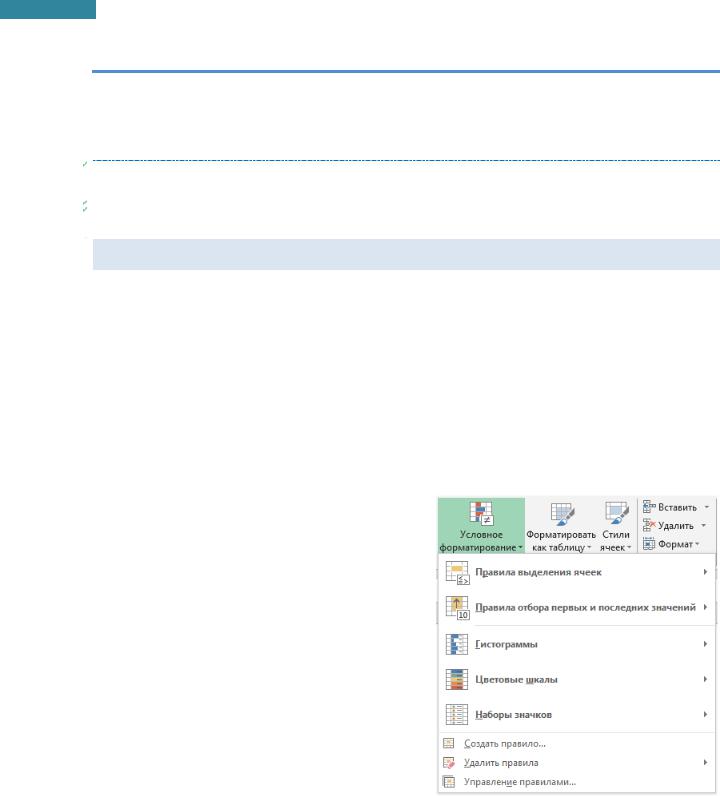The width and height of the screenshot is (720, 796).
Task: Click the Правила выделения ячеек icon
Action: (x=457, y=573)
